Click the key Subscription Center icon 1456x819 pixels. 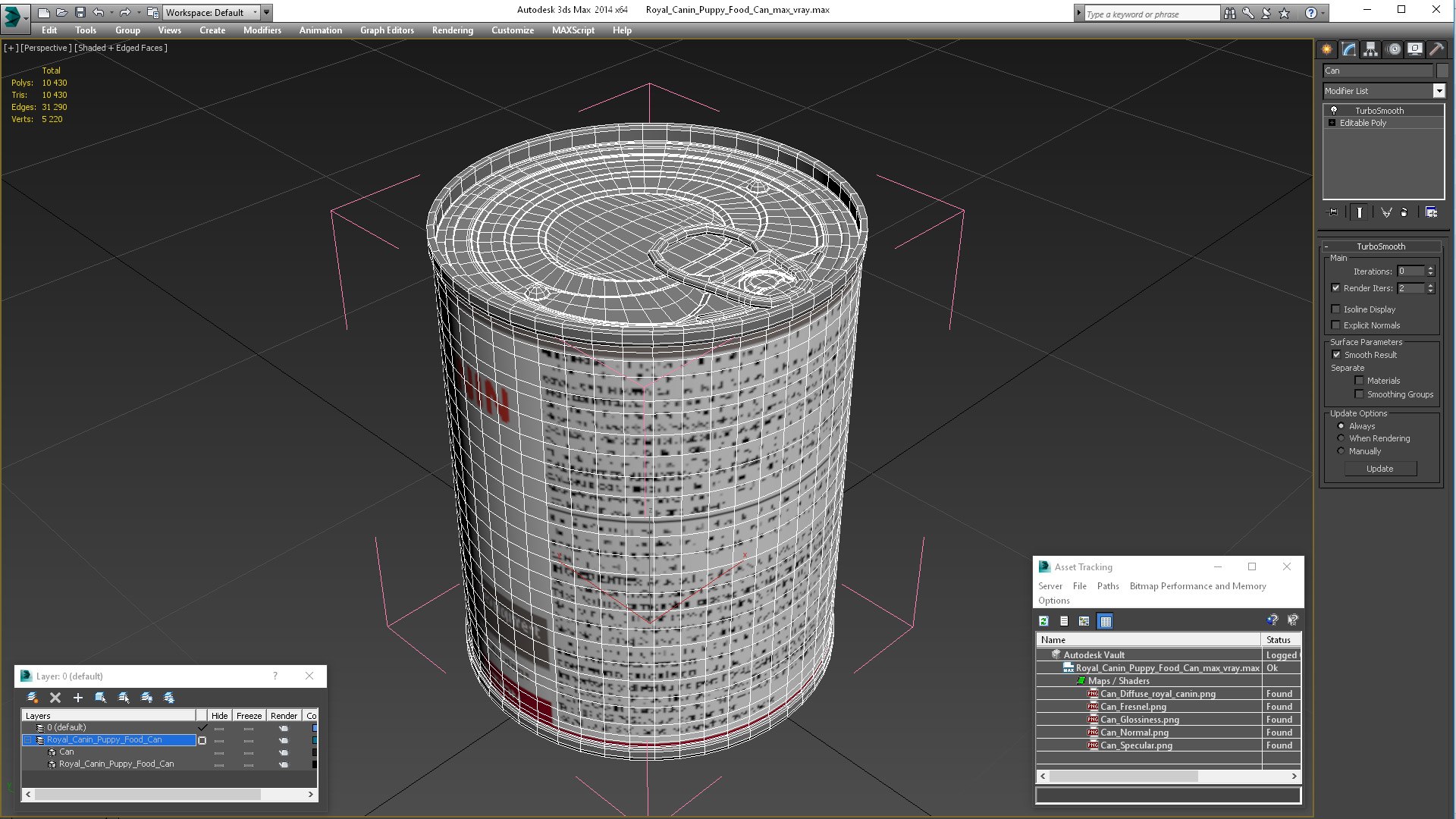(x=1247, y=13)
